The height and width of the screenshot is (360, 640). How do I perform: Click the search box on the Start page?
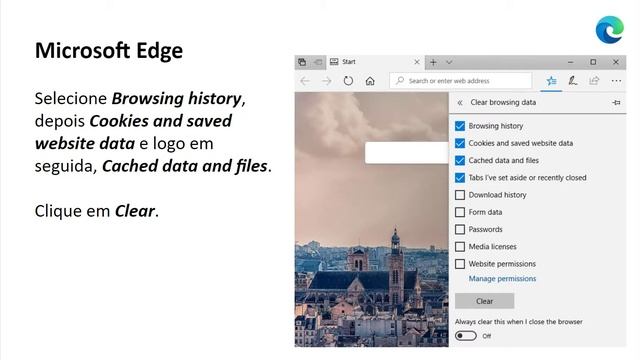[x=407, y=153]
